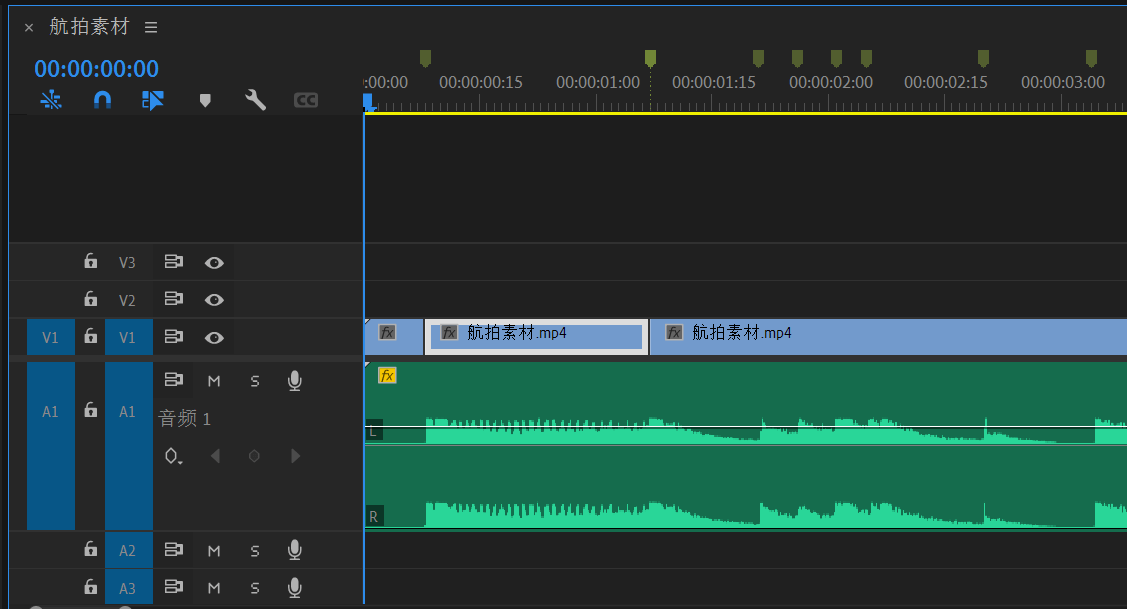Toggle insert sequences as nests

[51, 100]
